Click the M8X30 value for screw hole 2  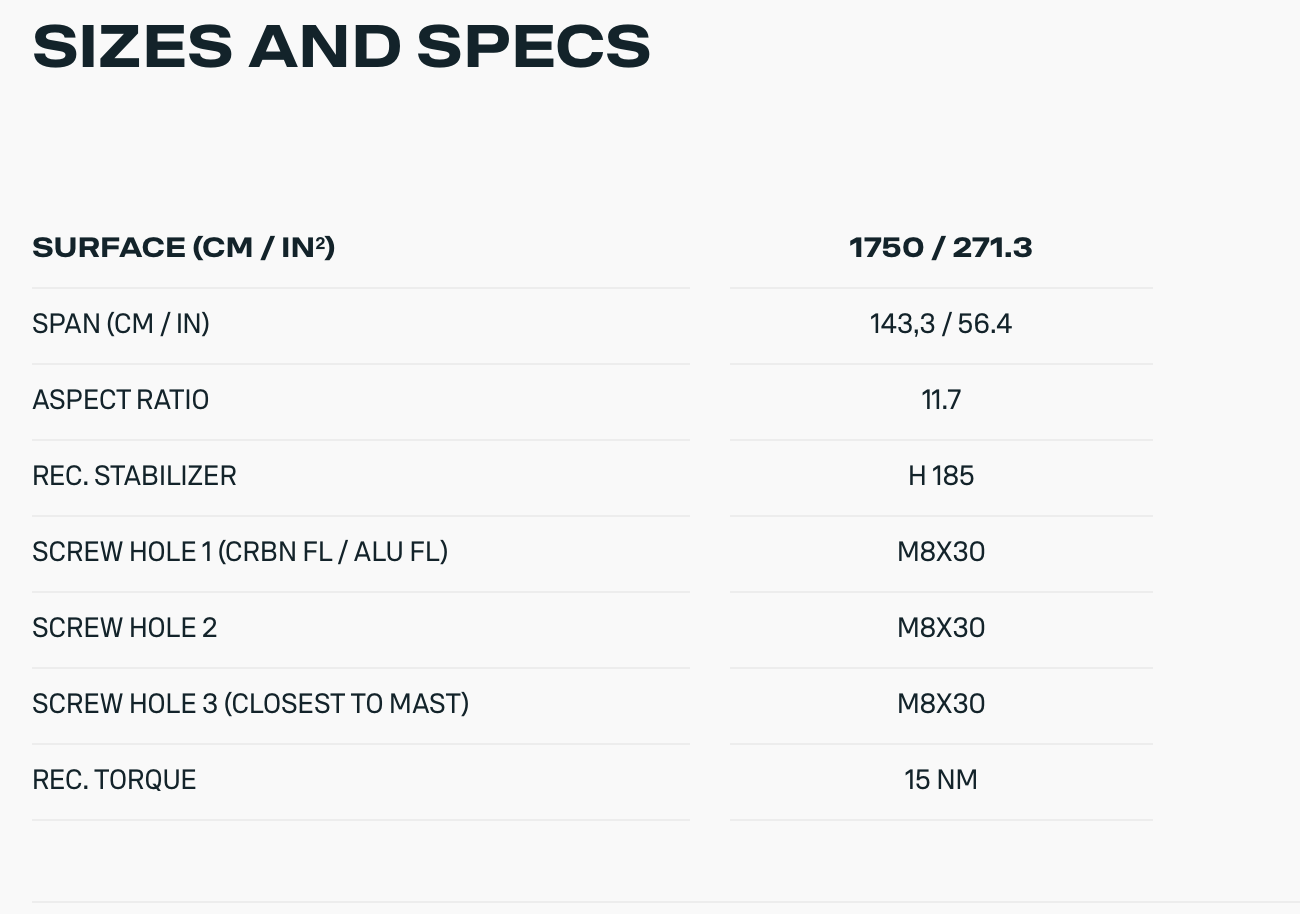(941, 628)
